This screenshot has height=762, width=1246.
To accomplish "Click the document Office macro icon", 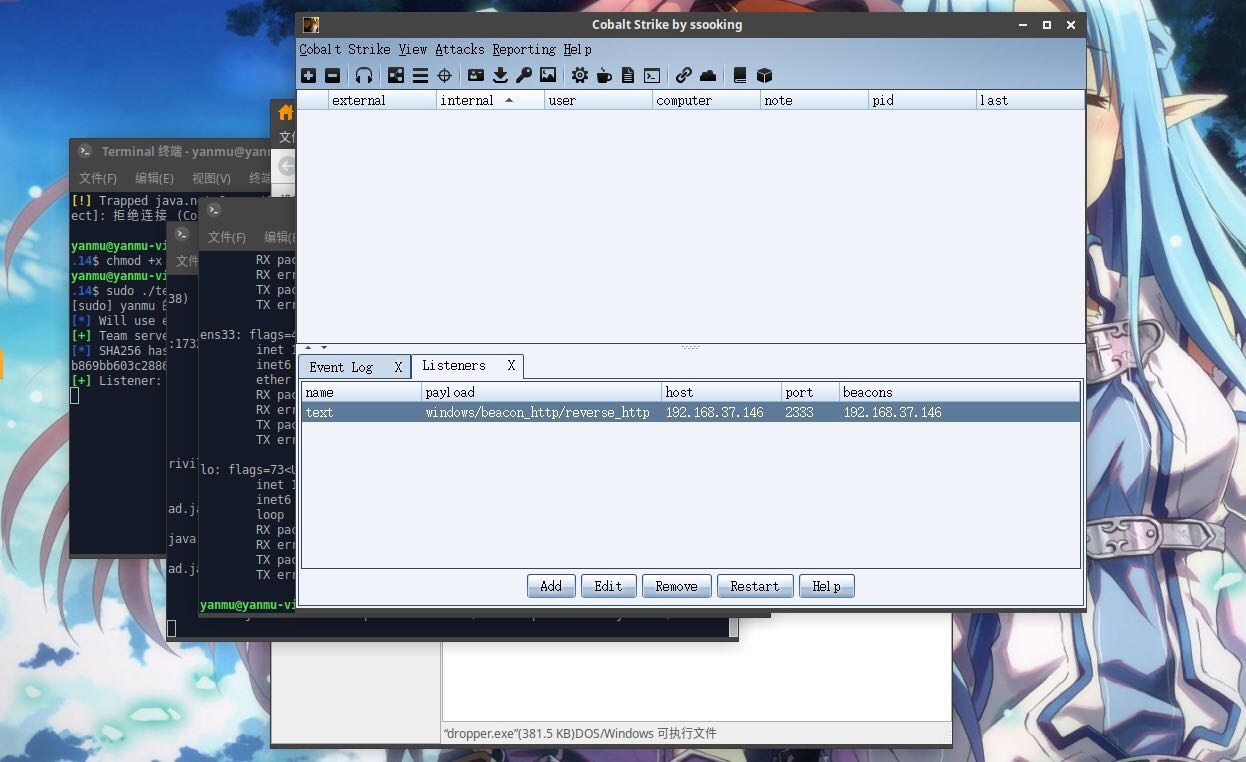I will click(x=628, y=75).
